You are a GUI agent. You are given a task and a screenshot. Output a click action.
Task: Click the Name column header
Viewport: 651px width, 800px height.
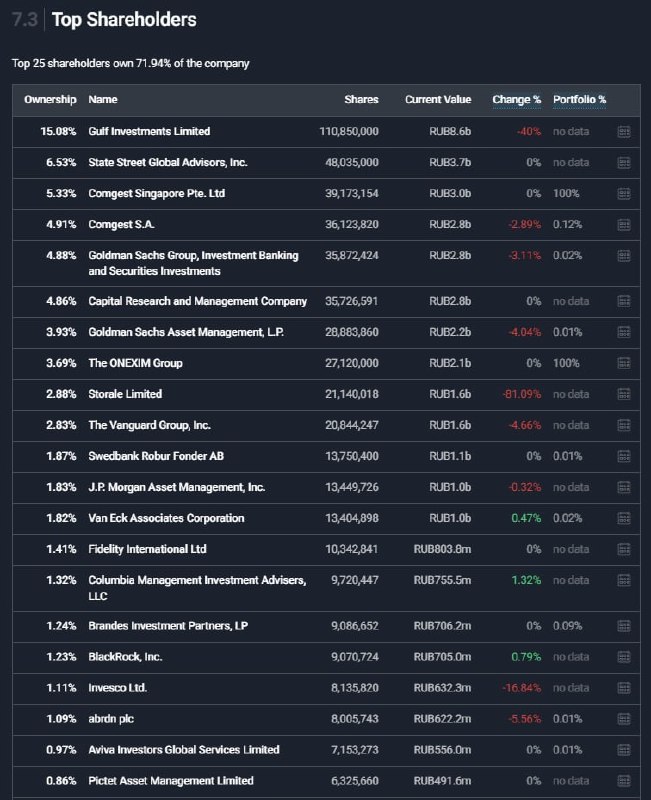pyautogui.click(x=103, y=99)
